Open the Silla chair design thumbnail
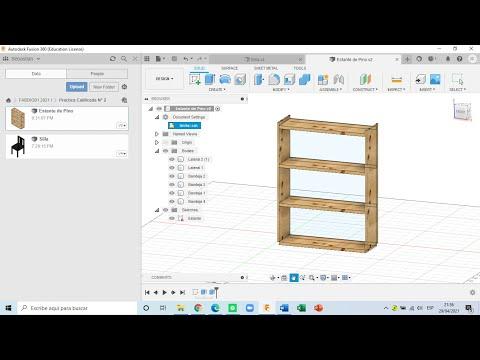480x360 pixels. click(18, 146)
